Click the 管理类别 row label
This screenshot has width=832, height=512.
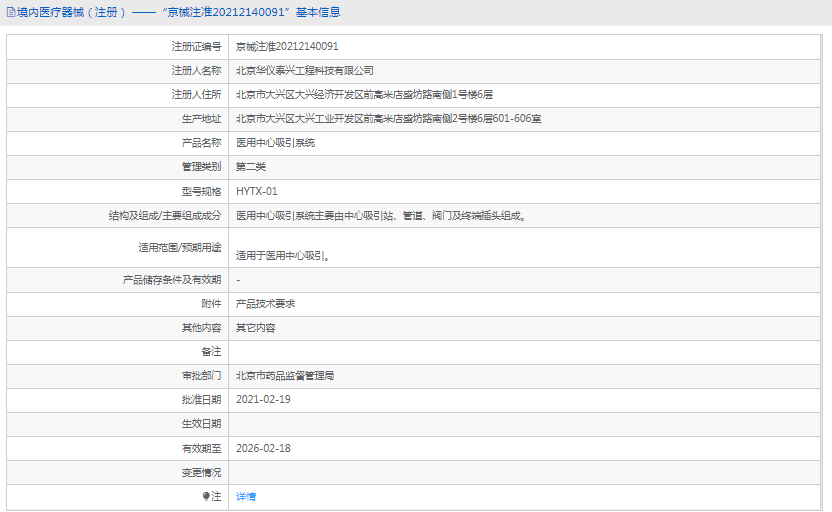point(202,167)
